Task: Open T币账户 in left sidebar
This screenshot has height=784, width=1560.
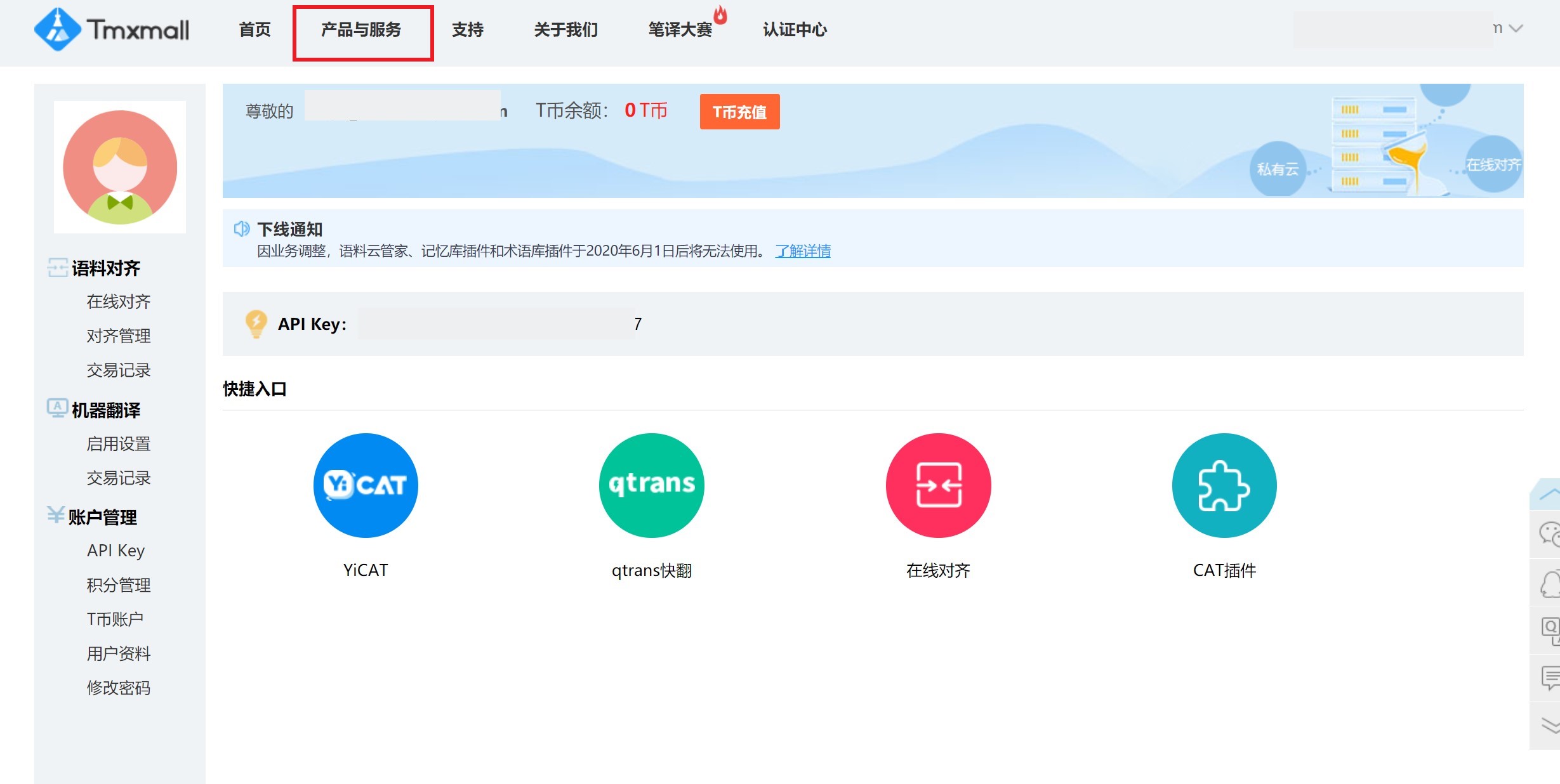Action: 115,619
